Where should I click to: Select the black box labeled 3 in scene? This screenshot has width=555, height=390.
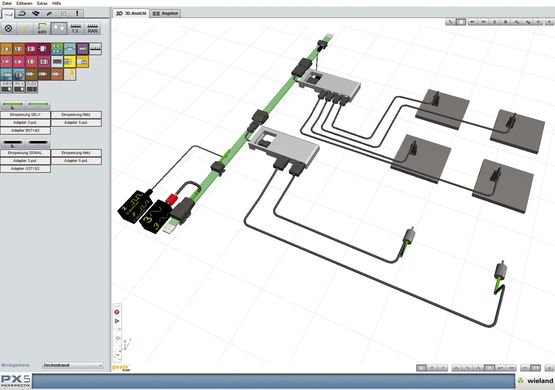click(x=155, y=217)
